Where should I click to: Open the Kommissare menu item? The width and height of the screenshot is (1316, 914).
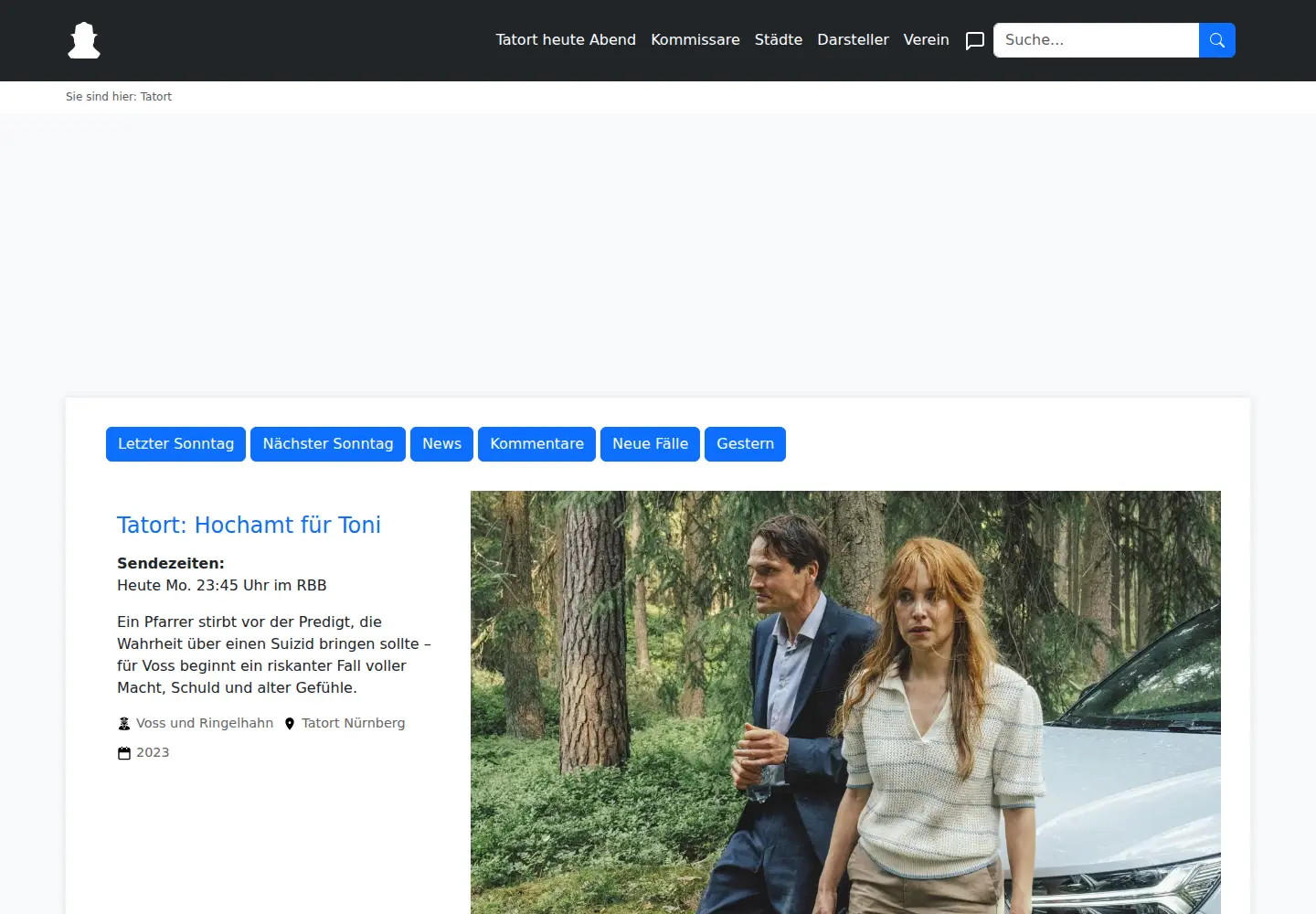tap(695, 39)
